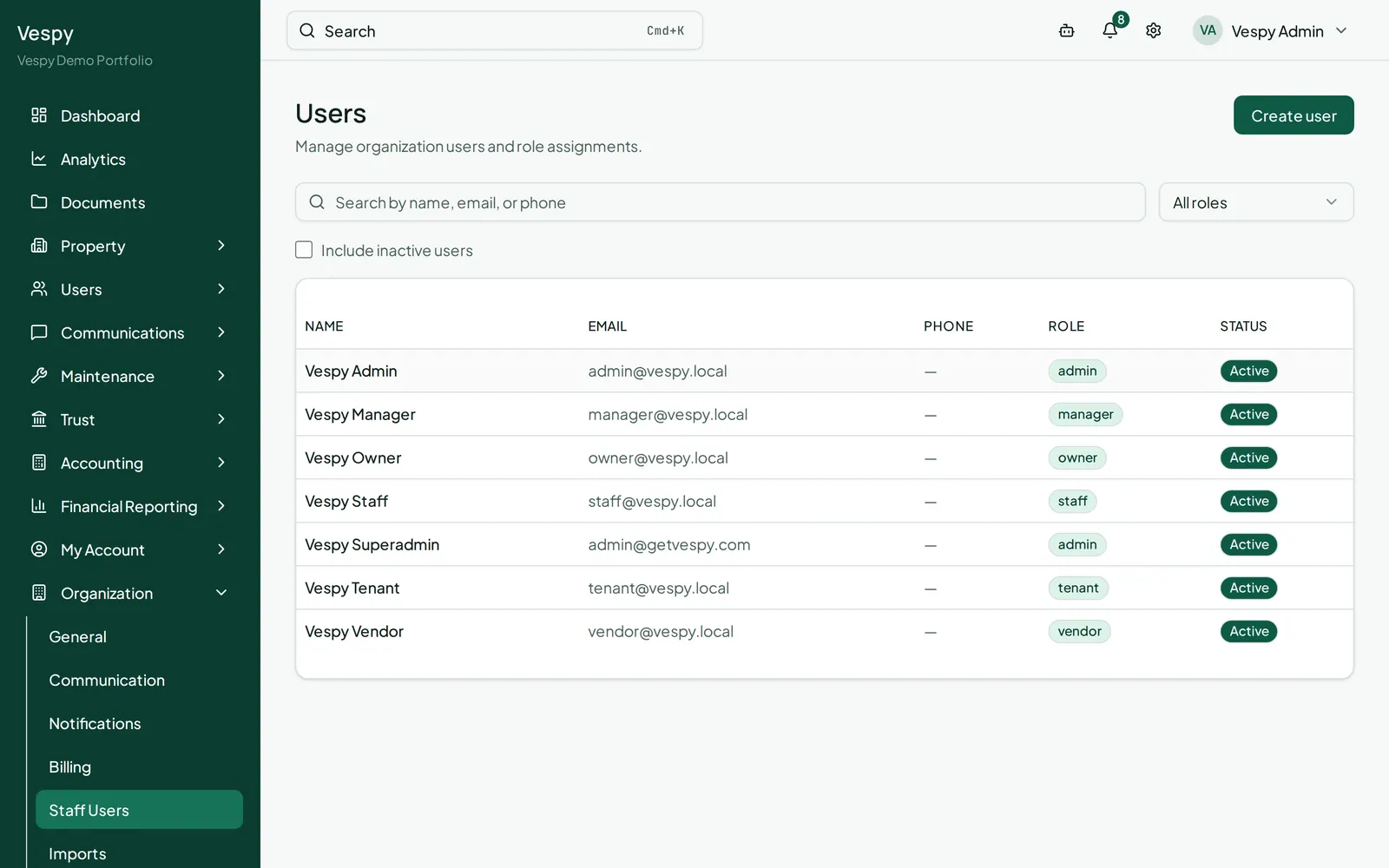
Task: Click magnifier icon in user search field
Action: [x=317, y=202]
